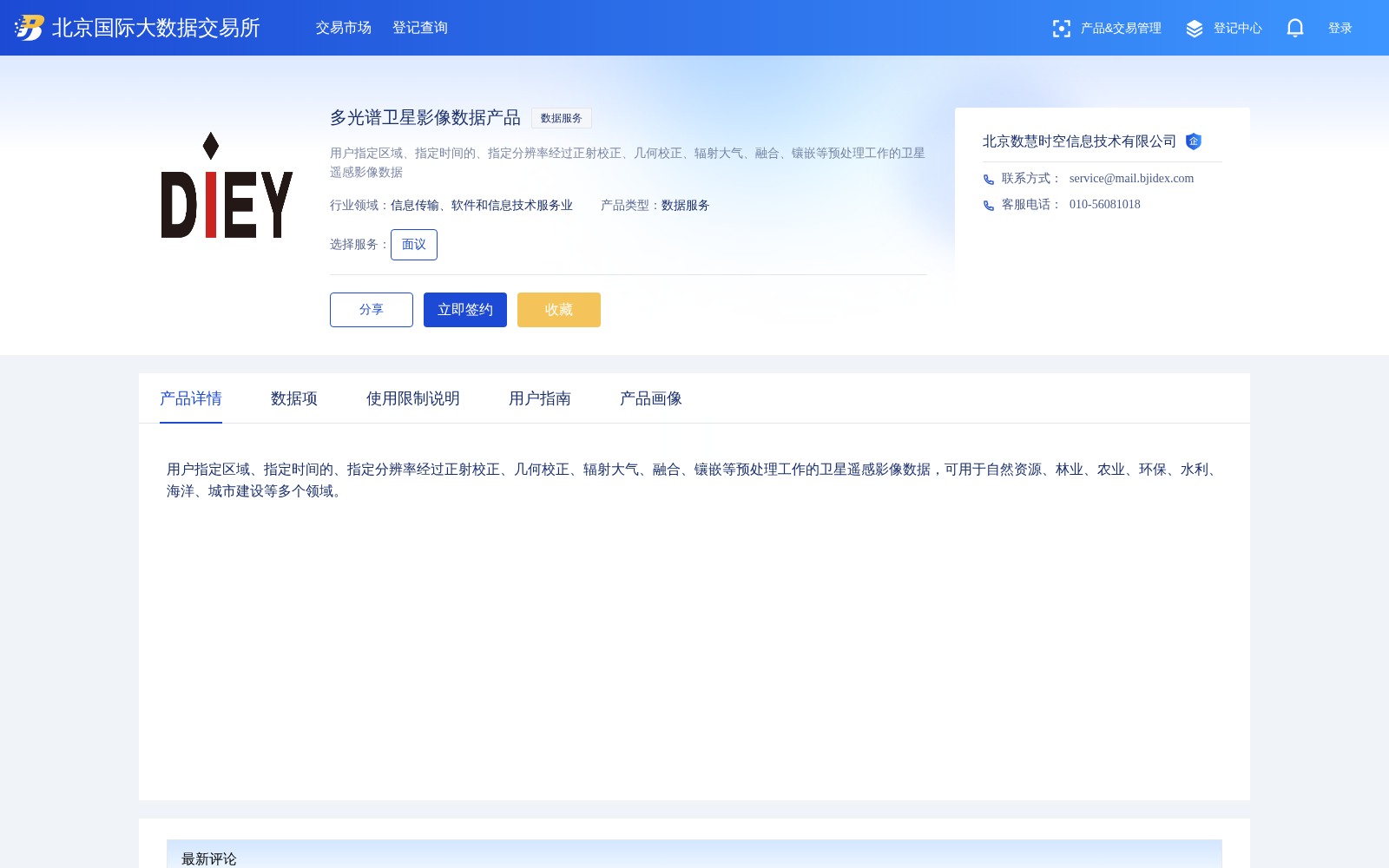Click the 立即签约 button

[465, 310]
